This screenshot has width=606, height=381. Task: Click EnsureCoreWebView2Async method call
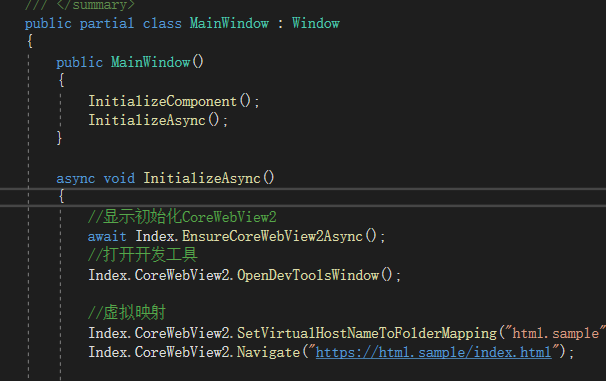272,236
